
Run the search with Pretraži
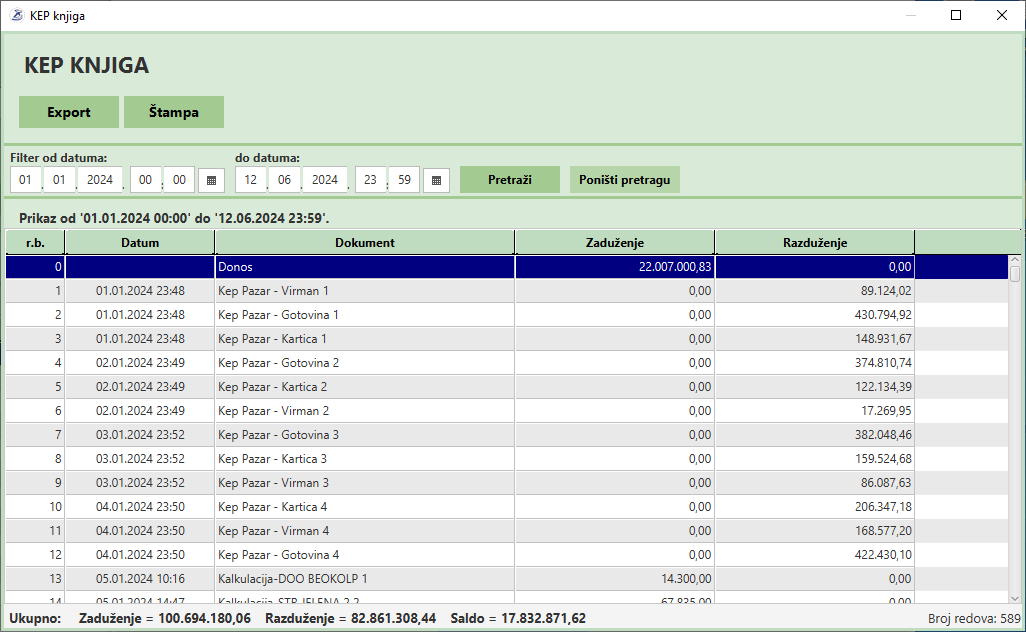509,180
